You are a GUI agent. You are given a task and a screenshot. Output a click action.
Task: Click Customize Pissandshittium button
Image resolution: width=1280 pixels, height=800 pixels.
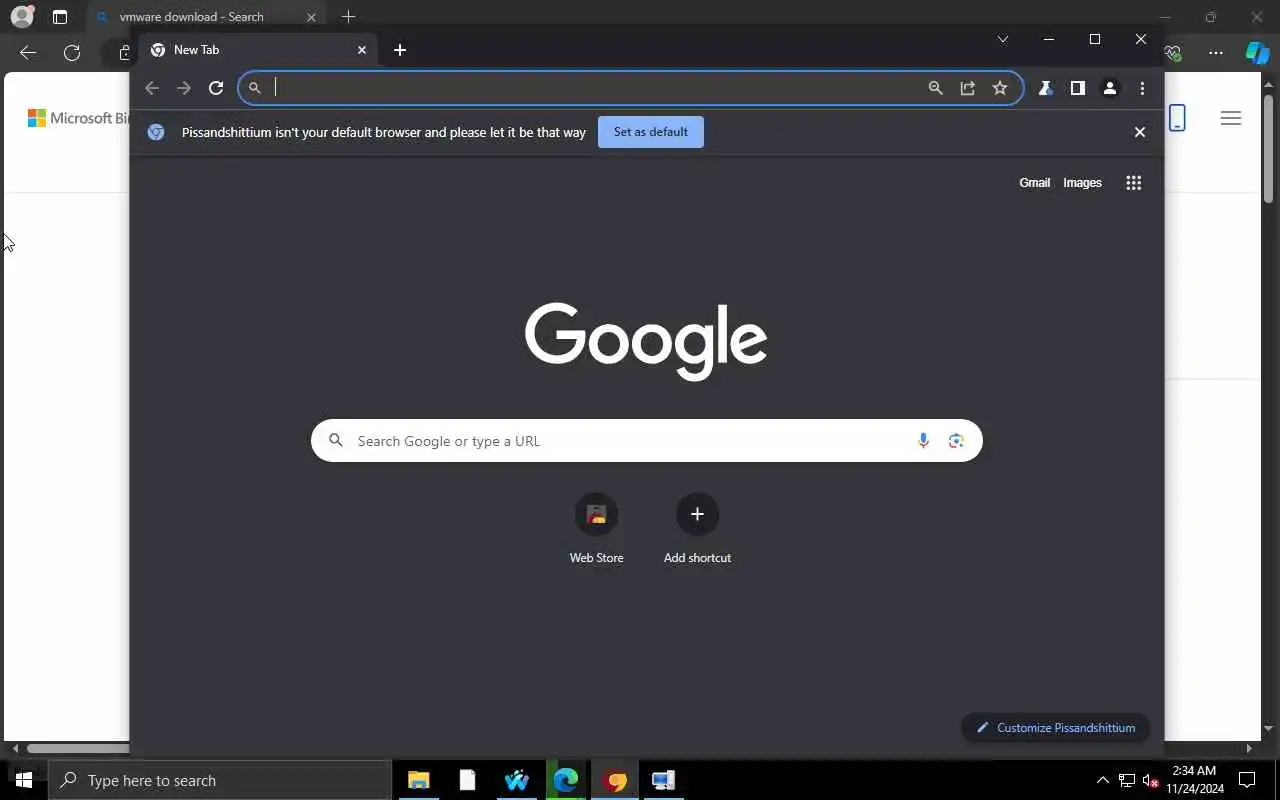click(x=1056, y=727)
